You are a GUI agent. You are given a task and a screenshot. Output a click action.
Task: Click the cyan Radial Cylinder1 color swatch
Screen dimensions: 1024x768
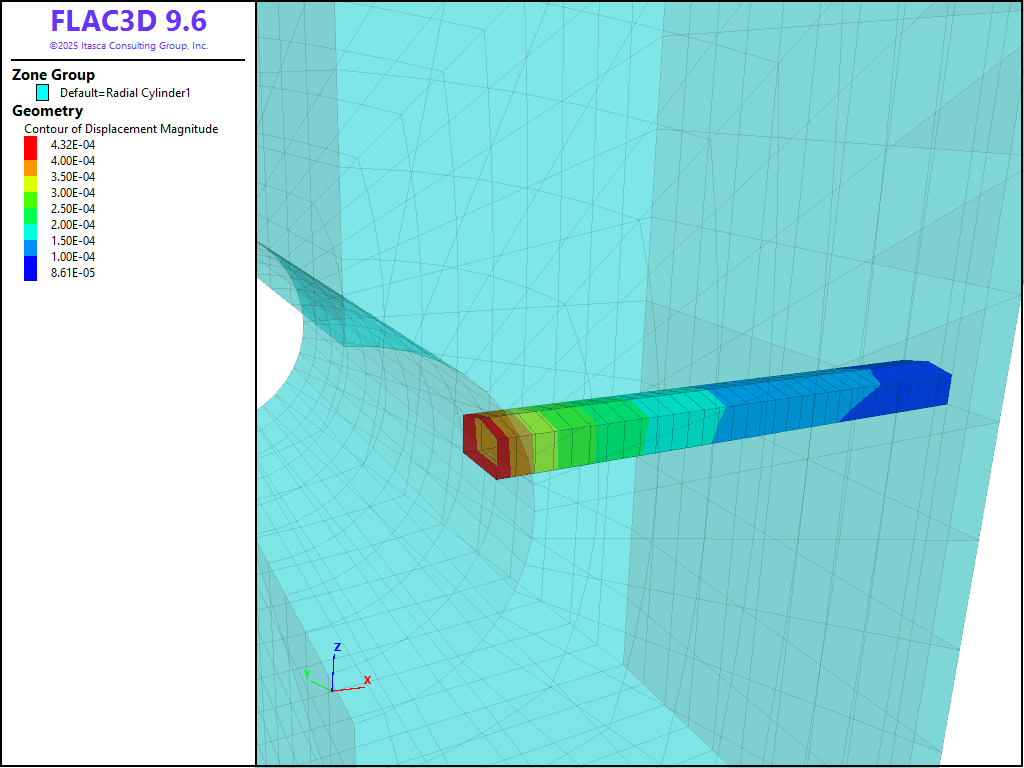[42, 92]
